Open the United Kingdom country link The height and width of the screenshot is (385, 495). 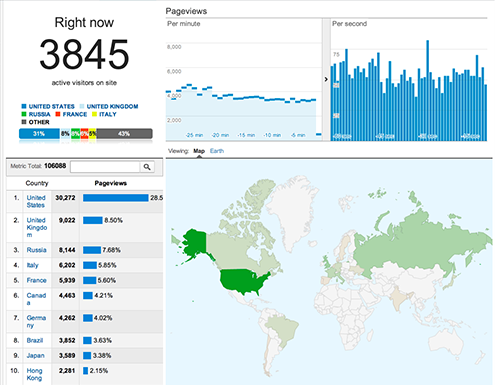(37, 228)
